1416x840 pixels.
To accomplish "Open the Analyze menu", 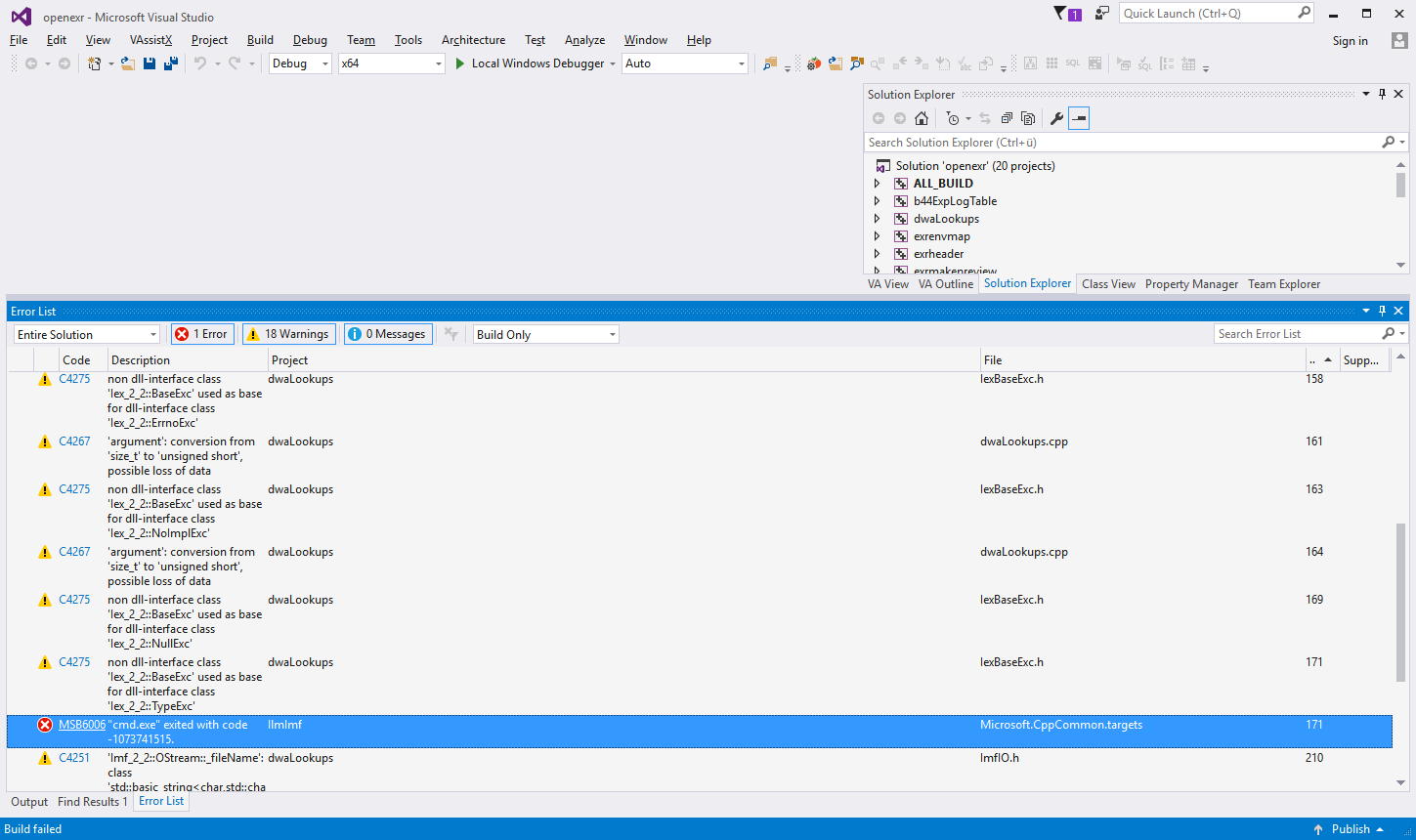I will [x=584, y=40].
